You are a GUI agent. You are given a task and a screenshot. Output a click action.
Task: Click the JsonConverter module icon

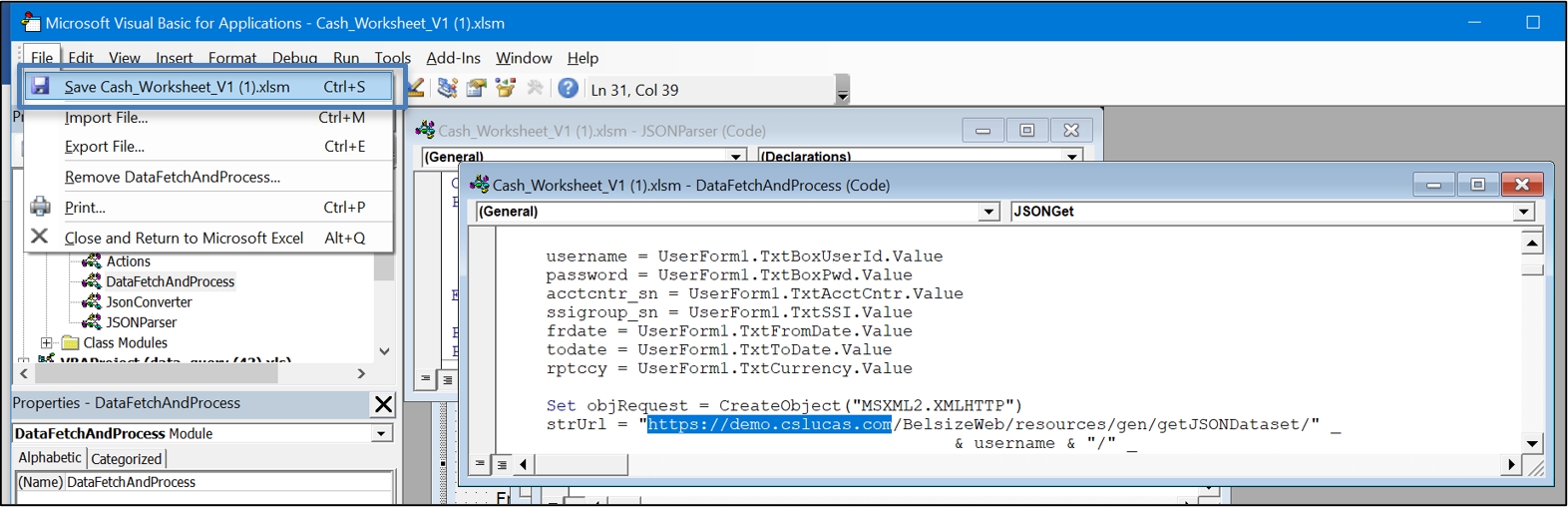92,302
